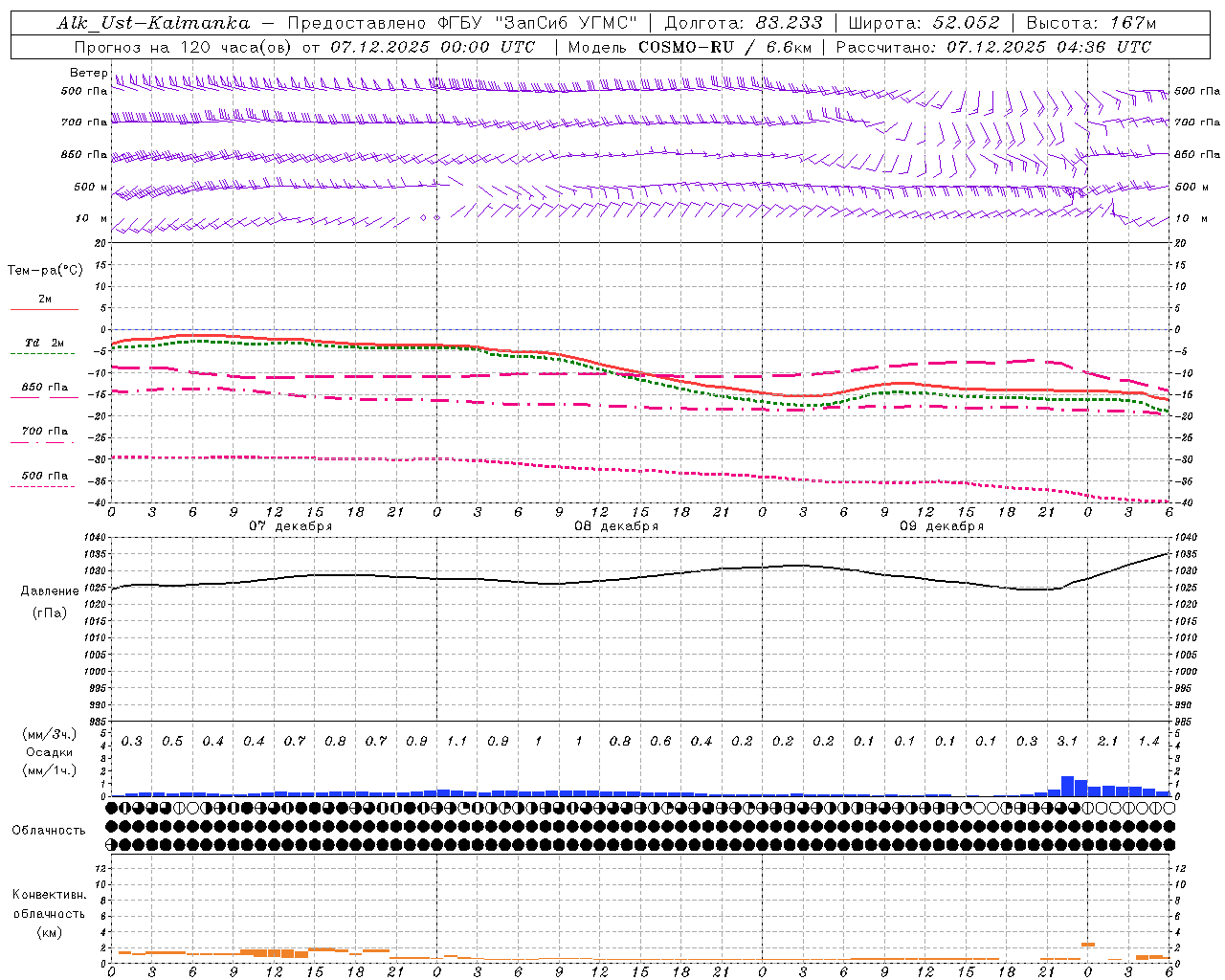Screen dimensions: 1225x980
Task: Select the 0.5 precipitation value
Action: pos(172,742)
